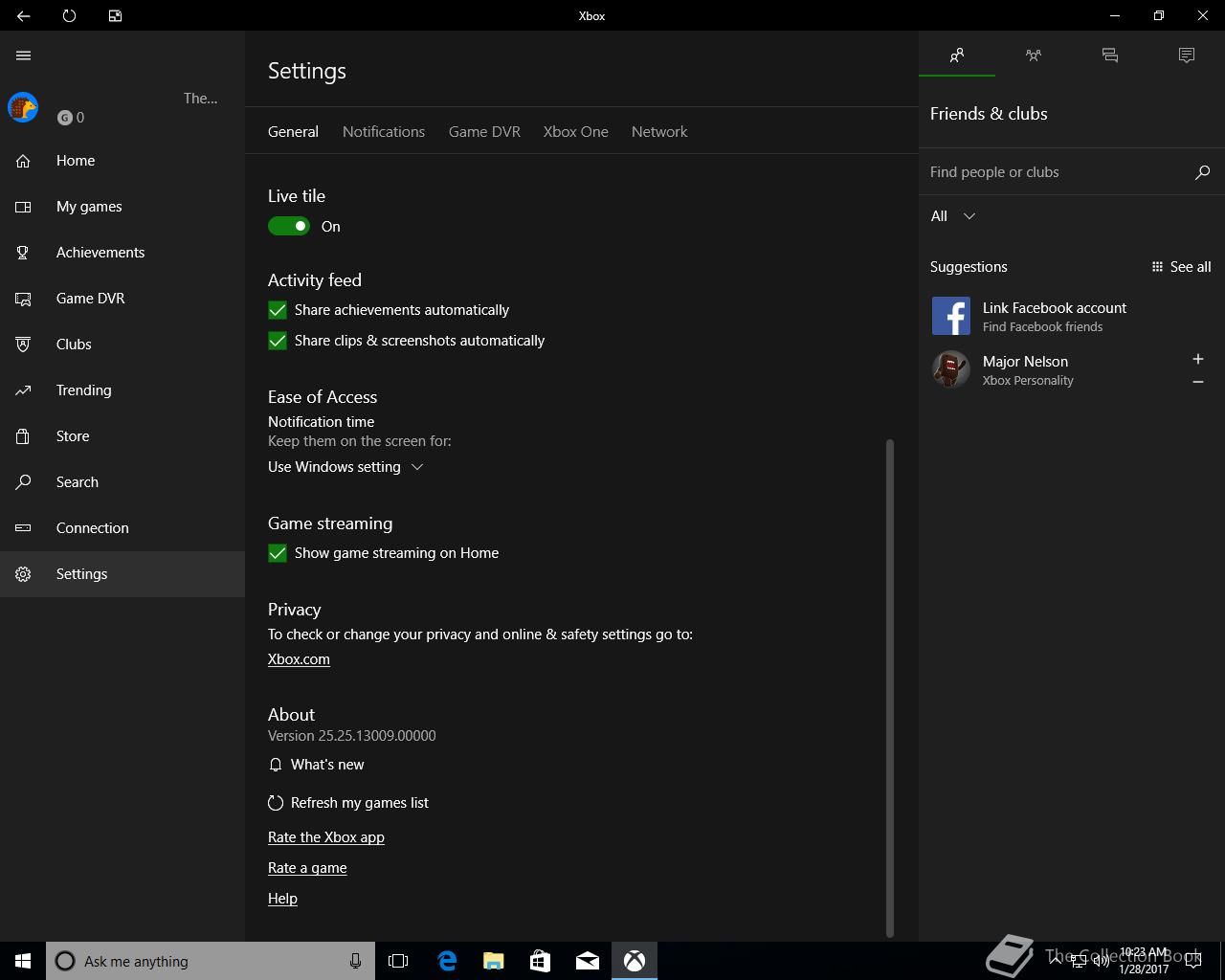The height and width of the screenshot is (980, 1225).
Task: Click the Connection console icon
Action: pyautogui.click(x=23, y=528)
